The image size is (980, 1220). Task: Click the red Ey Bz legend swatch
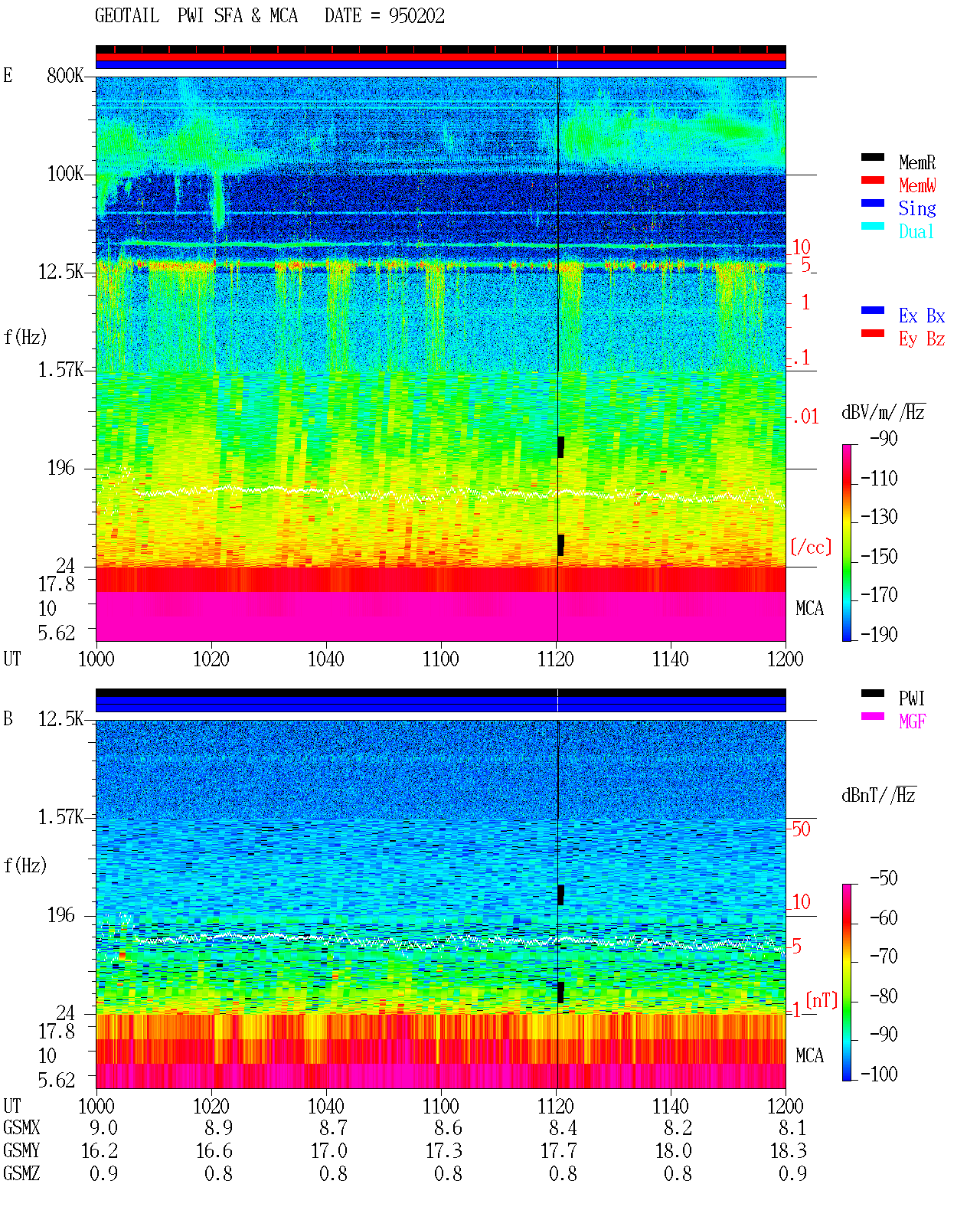[872, 333]
